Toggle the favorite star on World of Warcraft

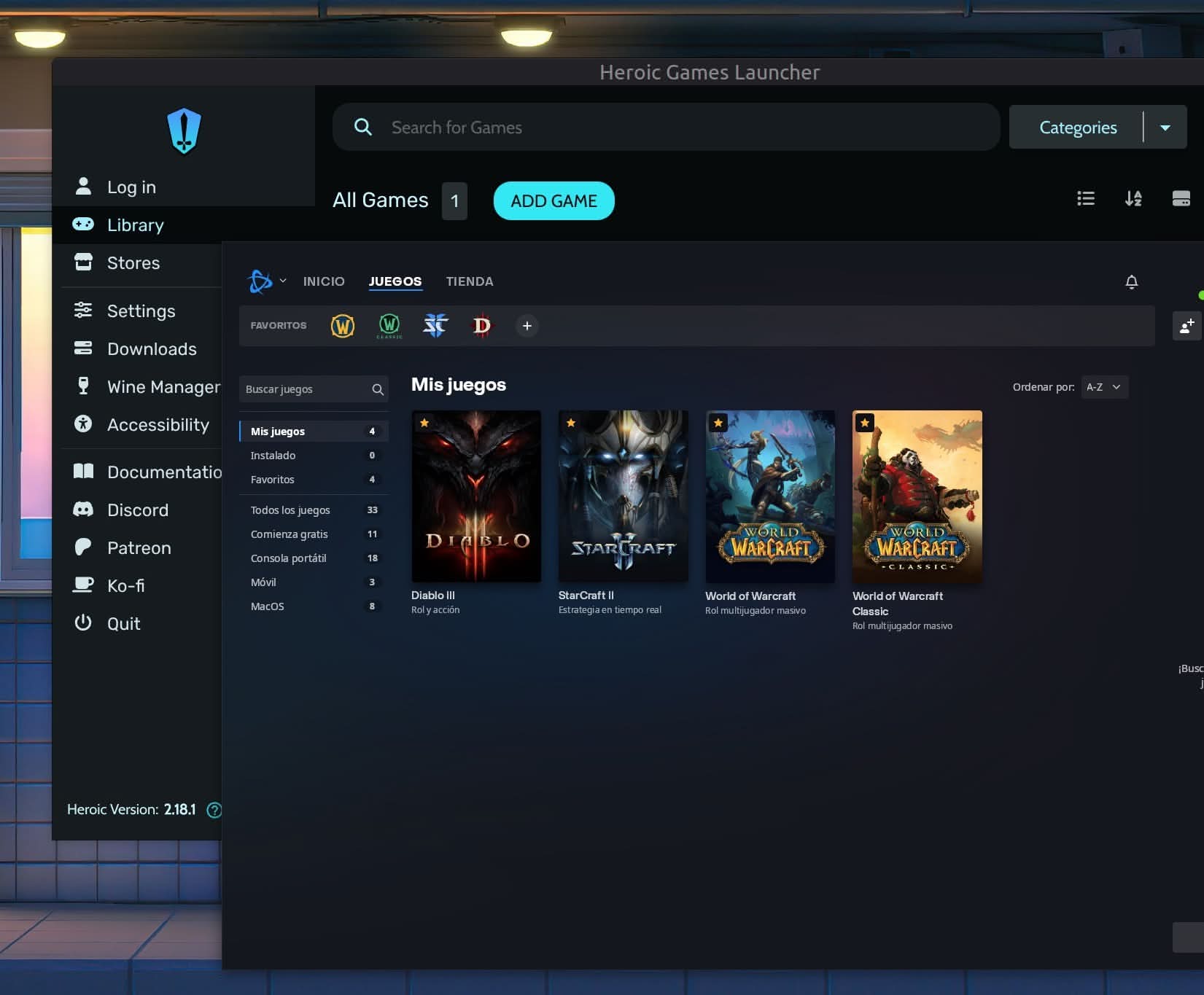[x=718, y=422]
